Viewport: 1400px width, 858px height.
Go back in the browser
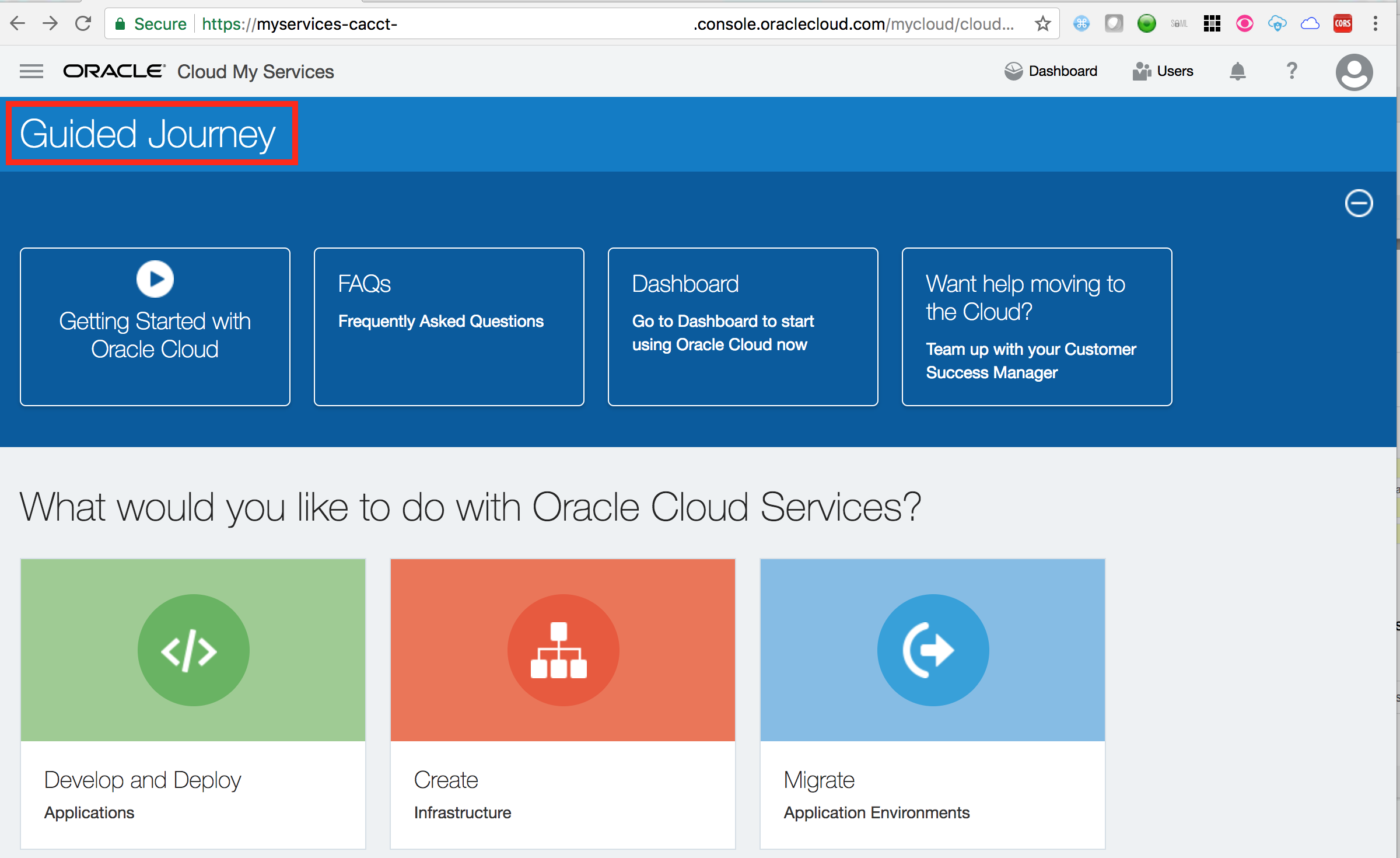click(x=18, y=23)
